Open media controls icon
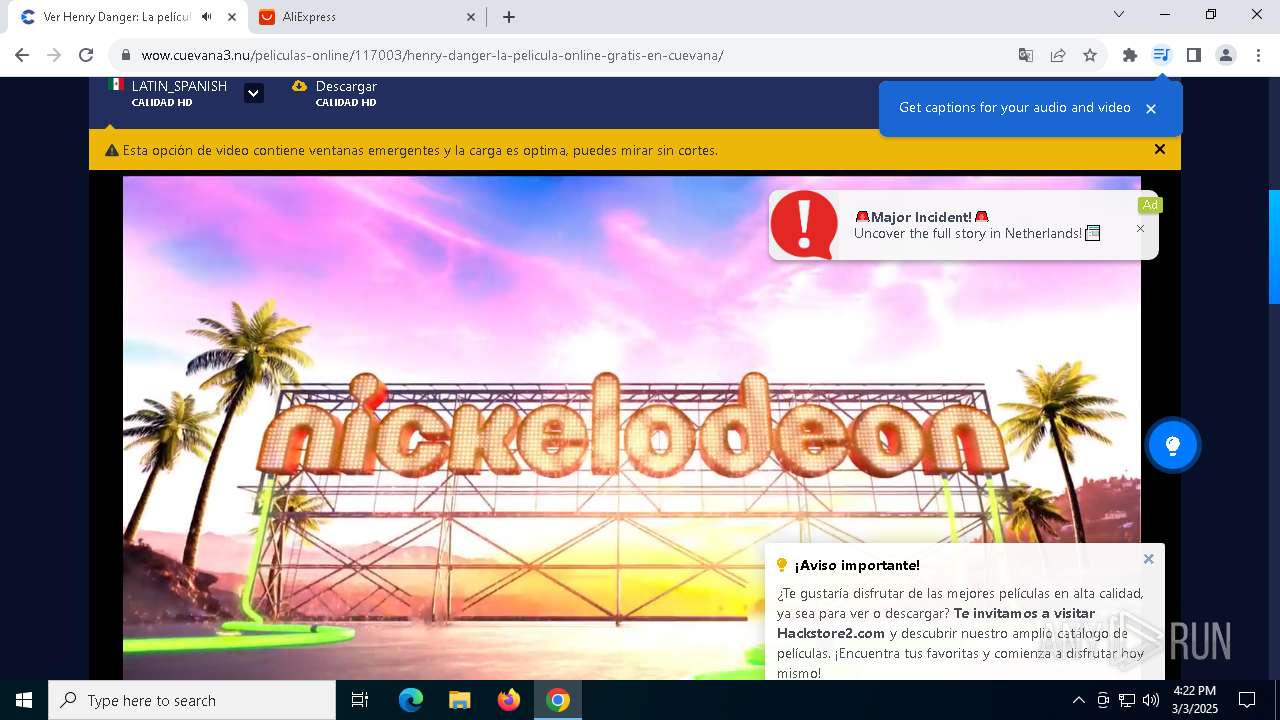1280x720 pixels. [x=1161, y=55]
